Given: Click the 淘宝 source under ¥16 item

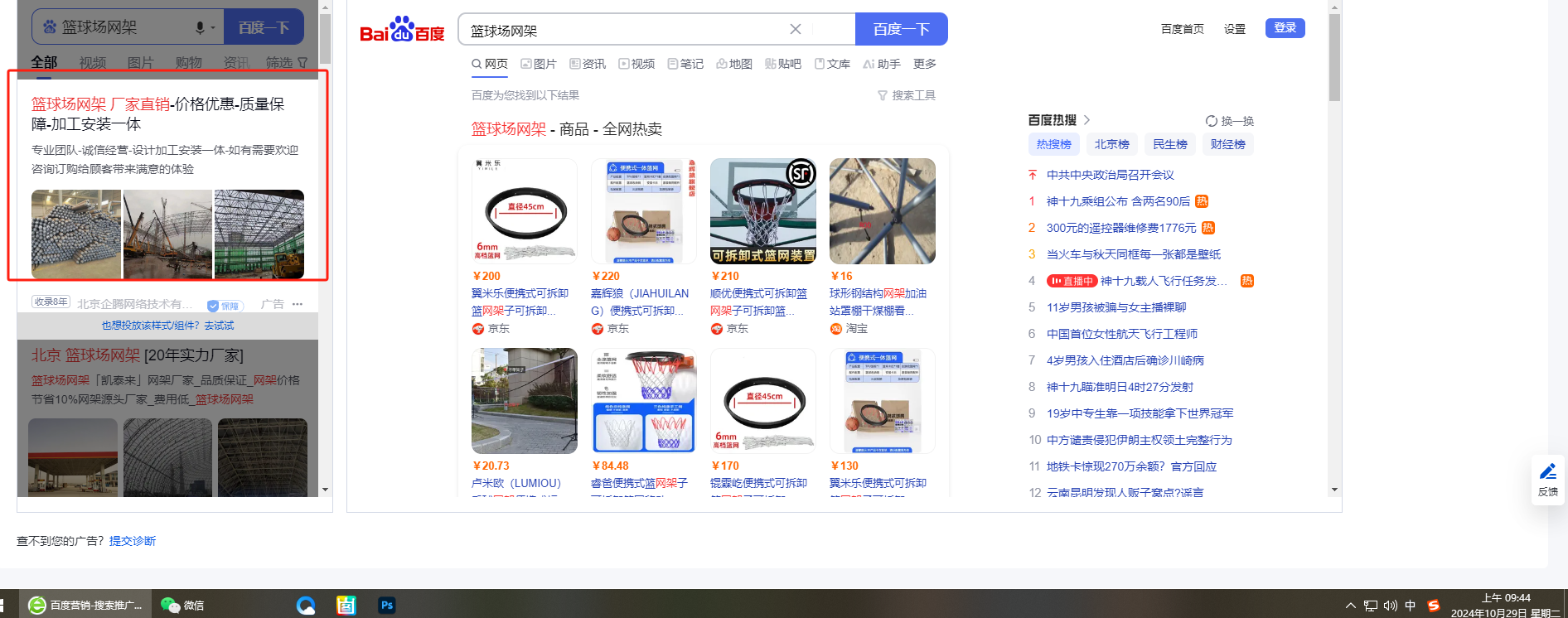Looking at the screenshot, I should [849, 329].
